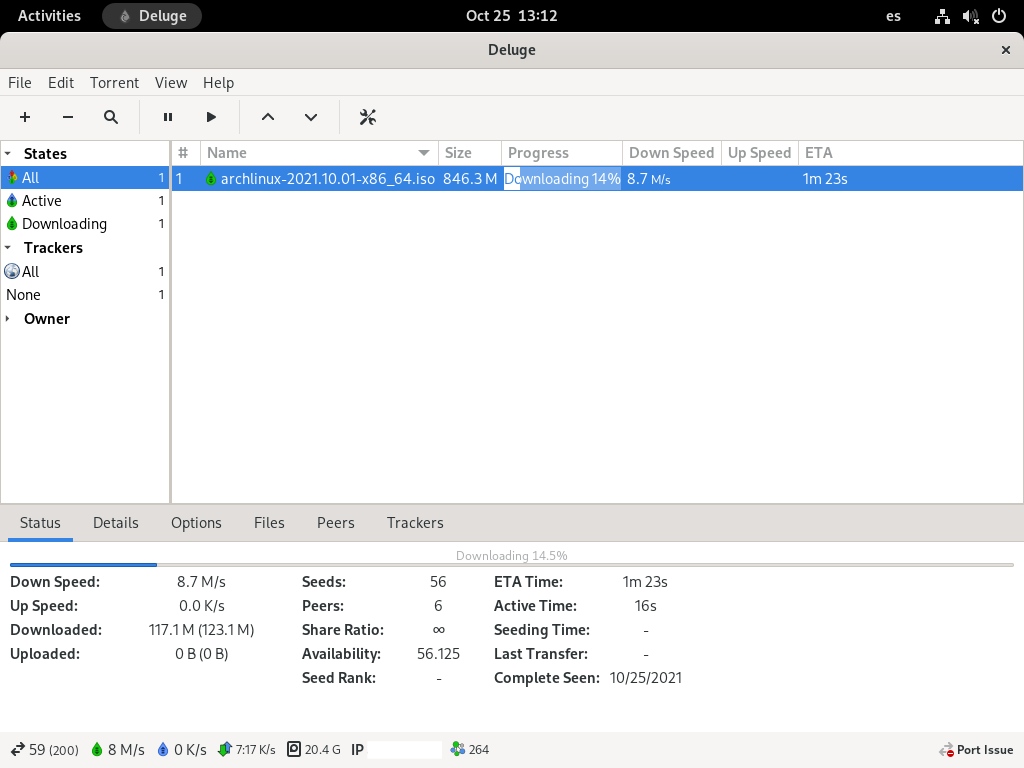The height and width of the screenshot is (768, 1024).
Task: Switch to the Files tab
Action: tap(269, 522)
